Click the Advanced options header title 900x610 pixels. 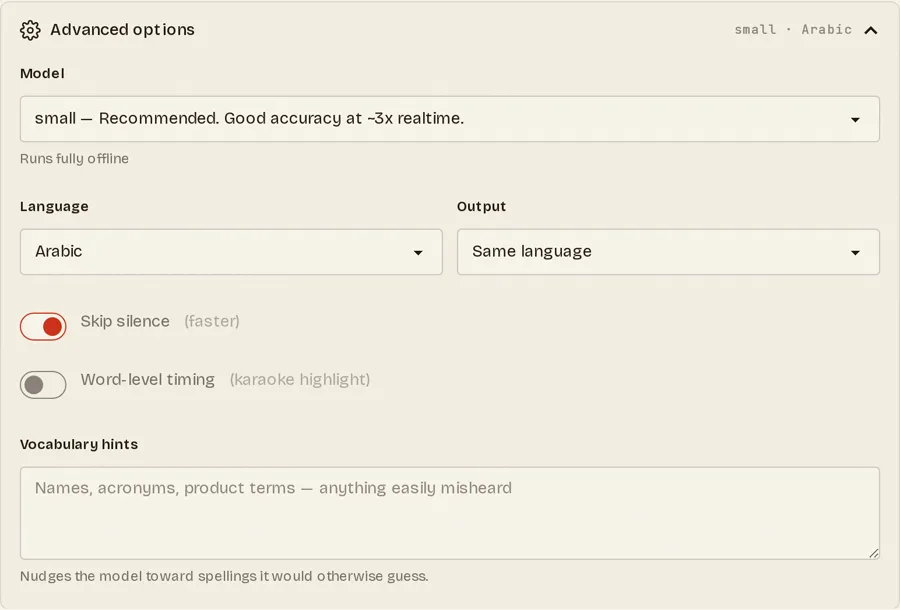coord(122,30)
